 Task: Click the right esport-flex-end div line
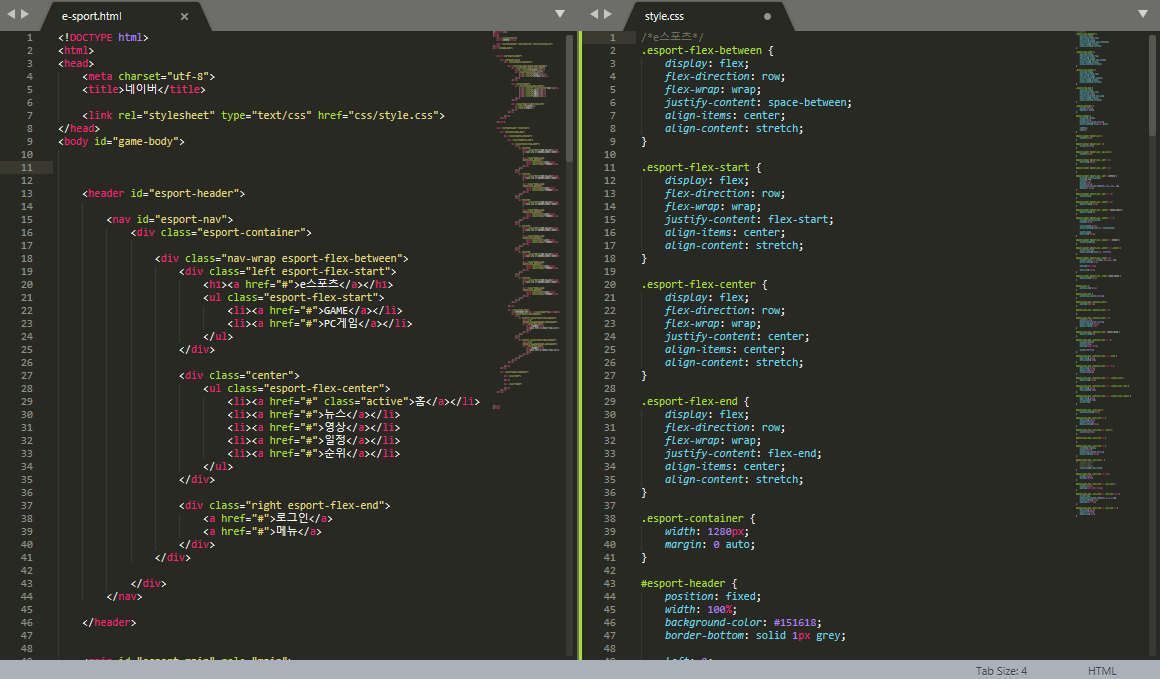(284, 506)
